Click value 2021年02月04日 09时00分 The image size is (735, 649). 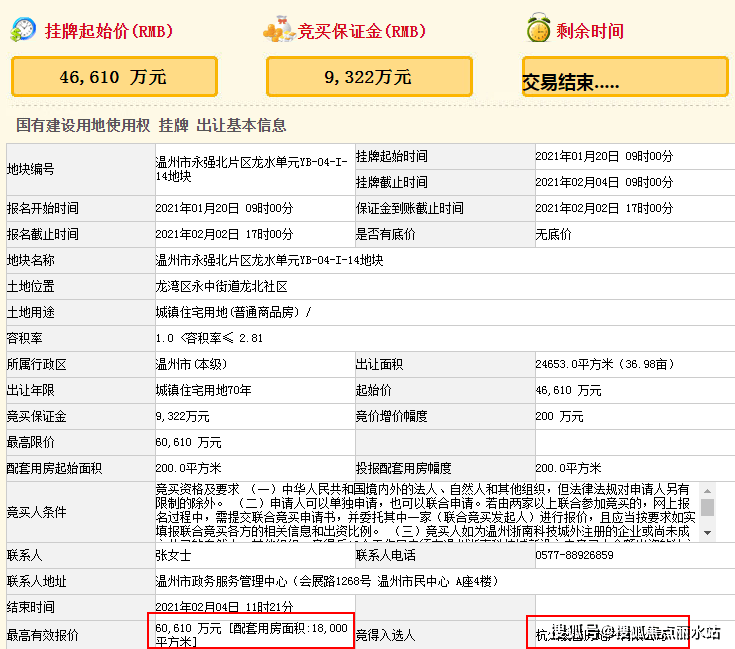[x=604, y=182]
